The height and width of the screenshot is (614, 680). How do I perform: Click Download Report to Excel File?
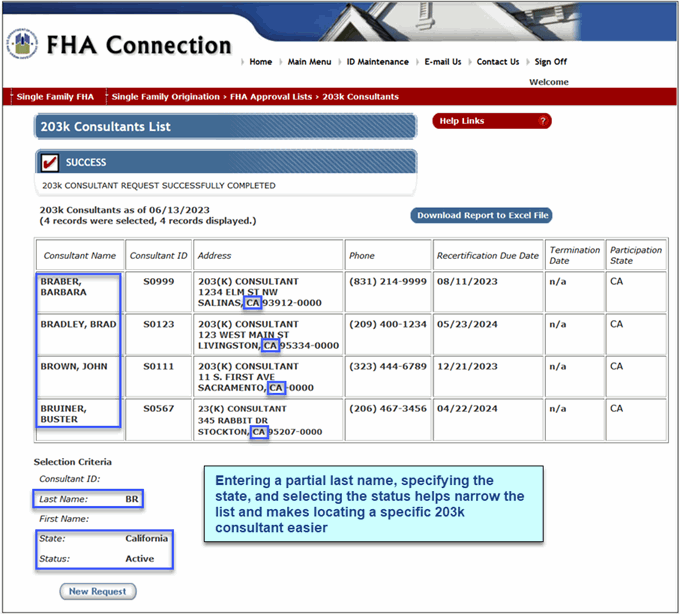coord(481,216)
